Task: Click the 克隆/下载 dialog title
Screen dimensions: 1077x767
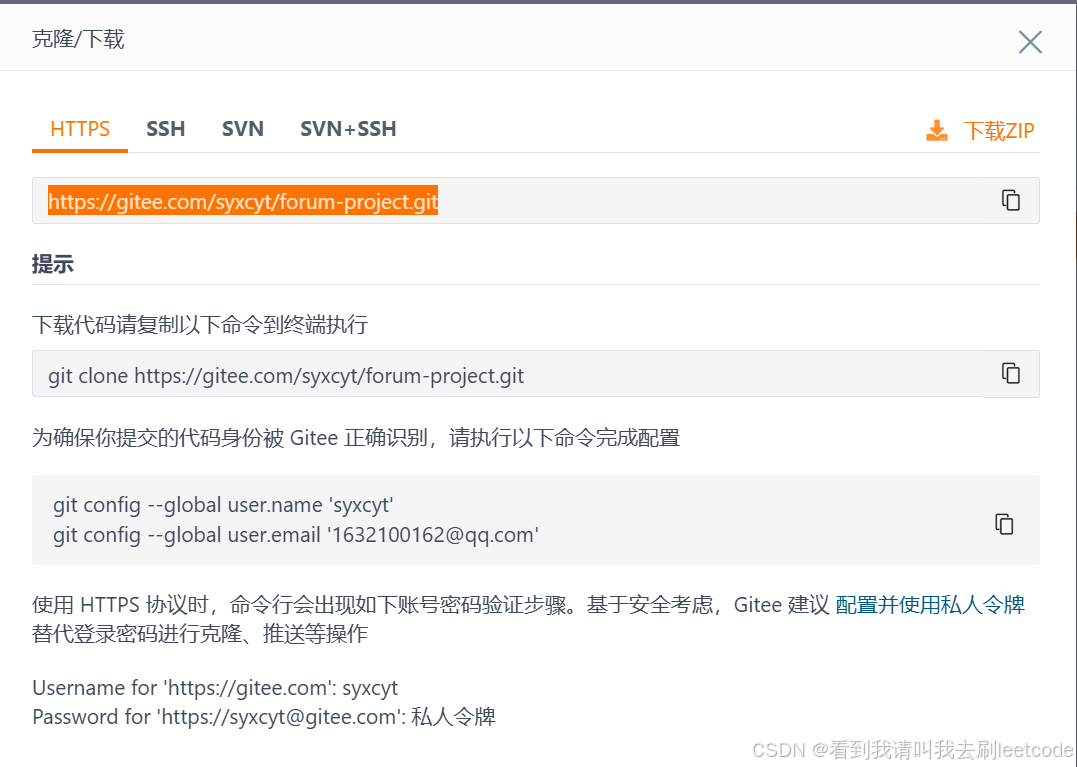Action: pos(78,39)
